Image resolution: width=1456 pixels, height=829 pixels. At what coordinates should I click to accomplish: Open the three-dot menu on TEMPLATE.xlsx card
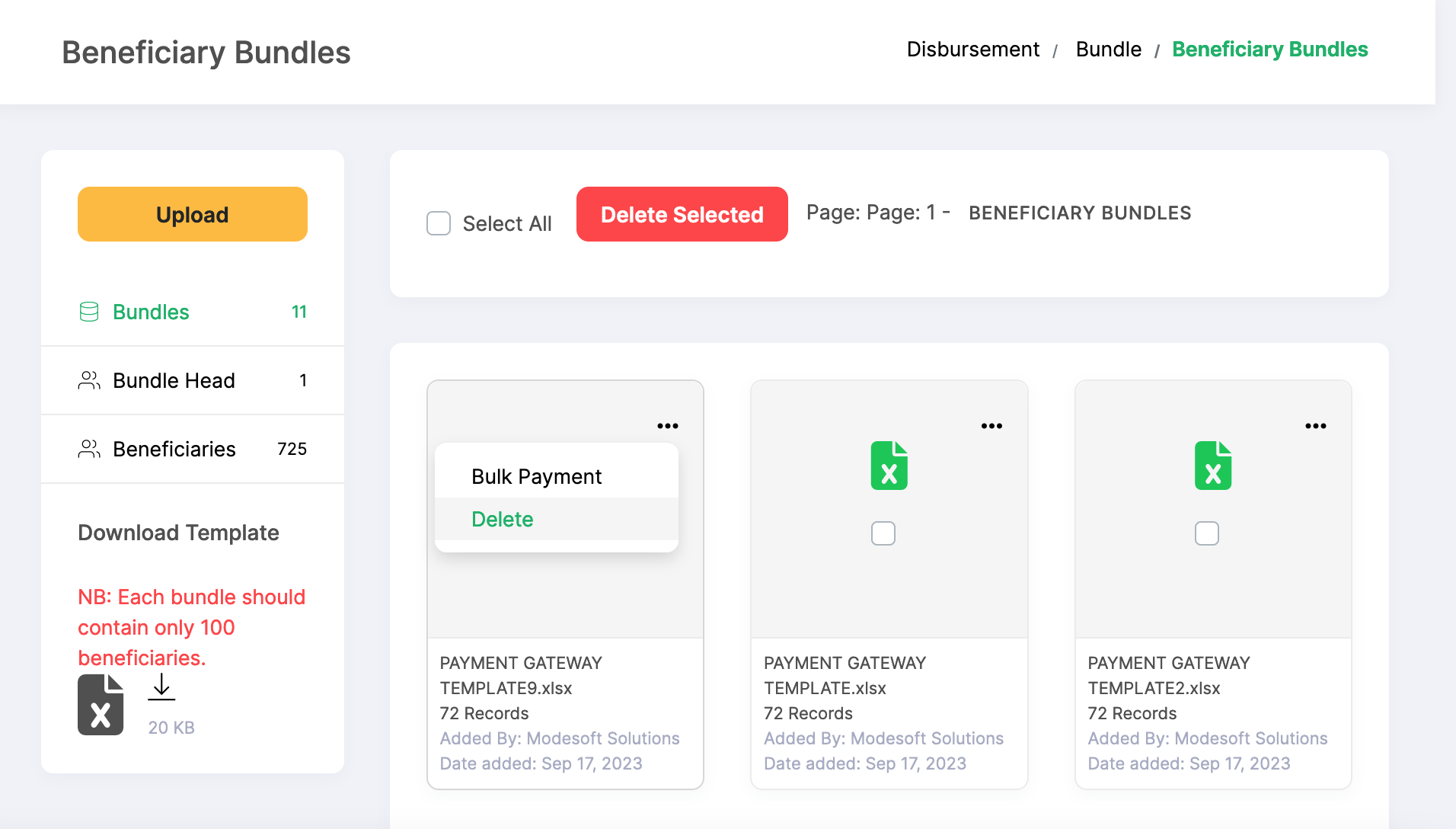991,426
